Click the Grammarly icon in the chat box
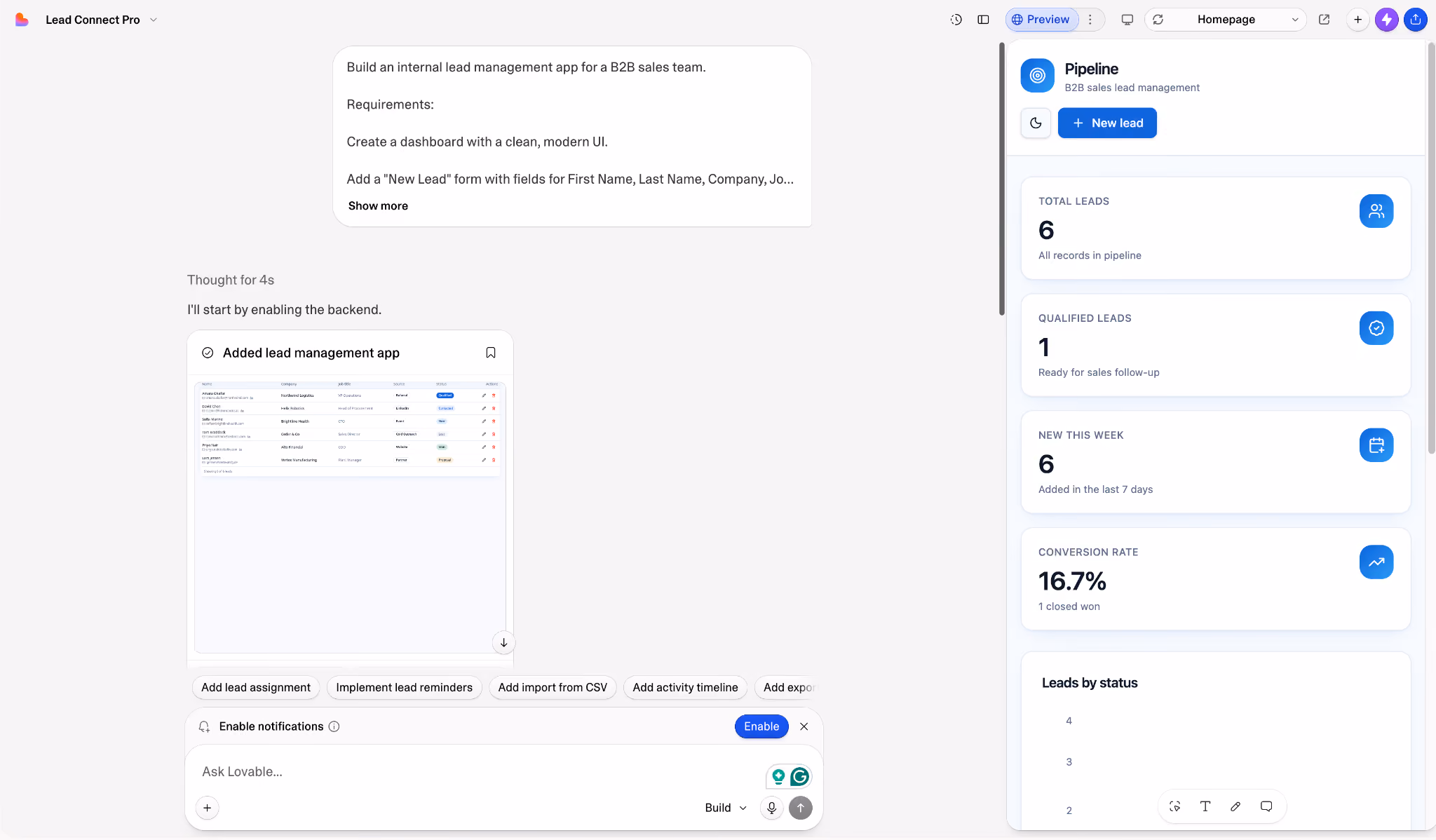Screen dimensions: 1436x840 [x=800, y=776]
